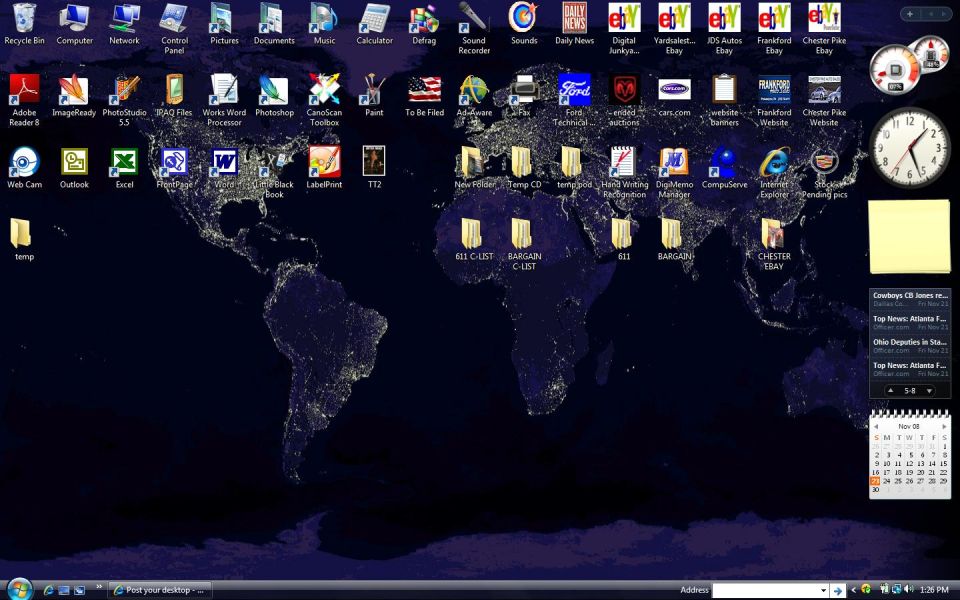Select the CHESTER EBAY folder

(773, 234)
